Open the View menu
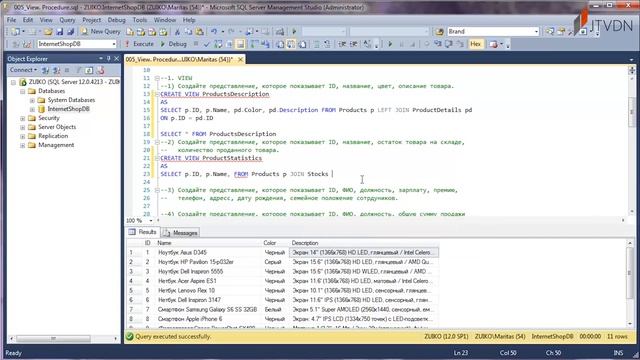 click(x=46, y=20)
